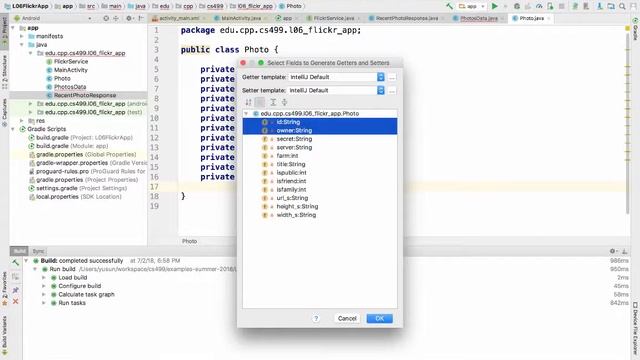Open Search Everywhere magnifier icon
640x360 pixels.
tap(622, 6)
